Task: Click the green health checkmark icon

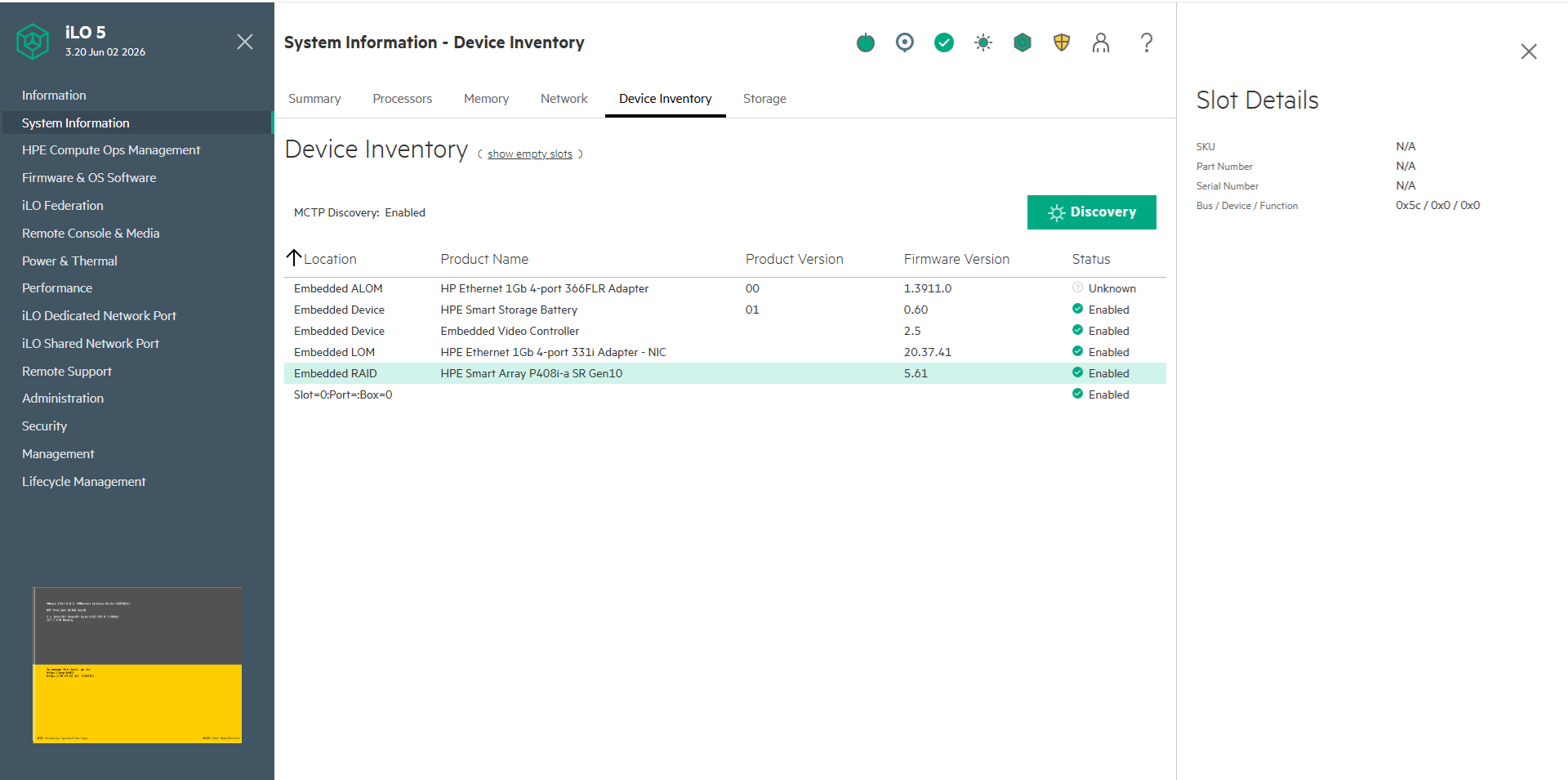Action: pos(944,42)
